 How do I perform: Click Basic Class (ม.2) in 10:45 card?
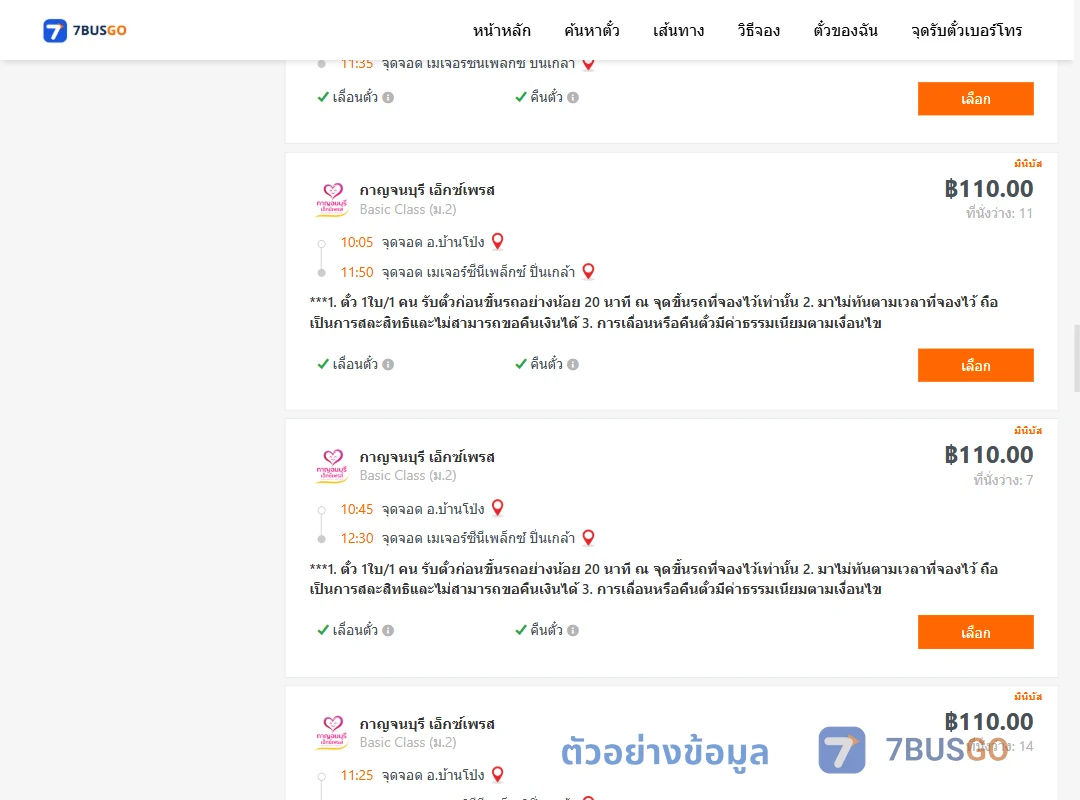pos(408,475)
